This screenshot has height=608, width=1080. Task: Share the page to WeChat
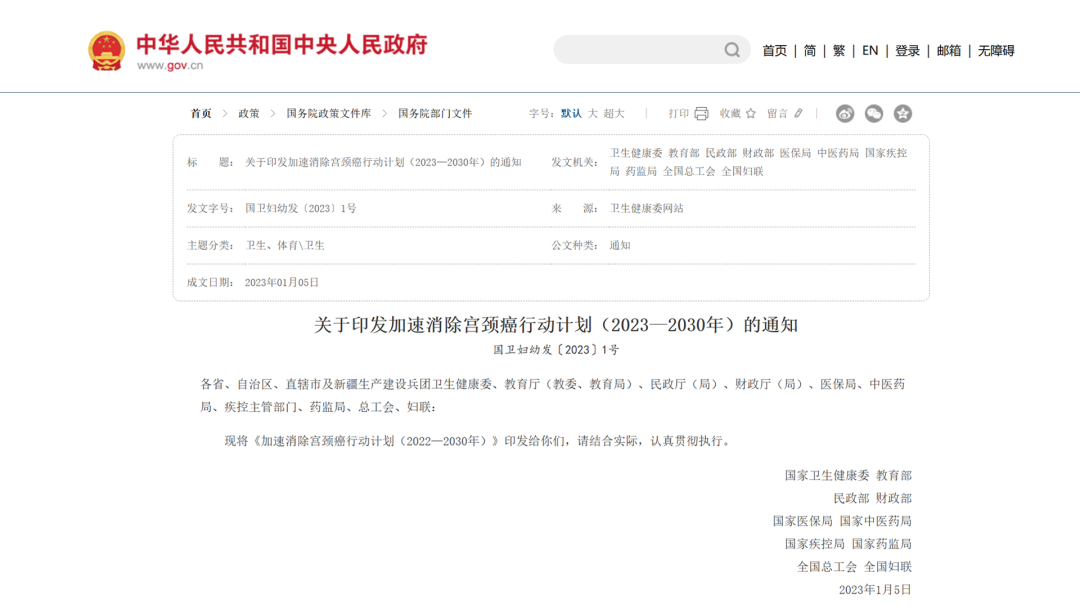[874, 114]
